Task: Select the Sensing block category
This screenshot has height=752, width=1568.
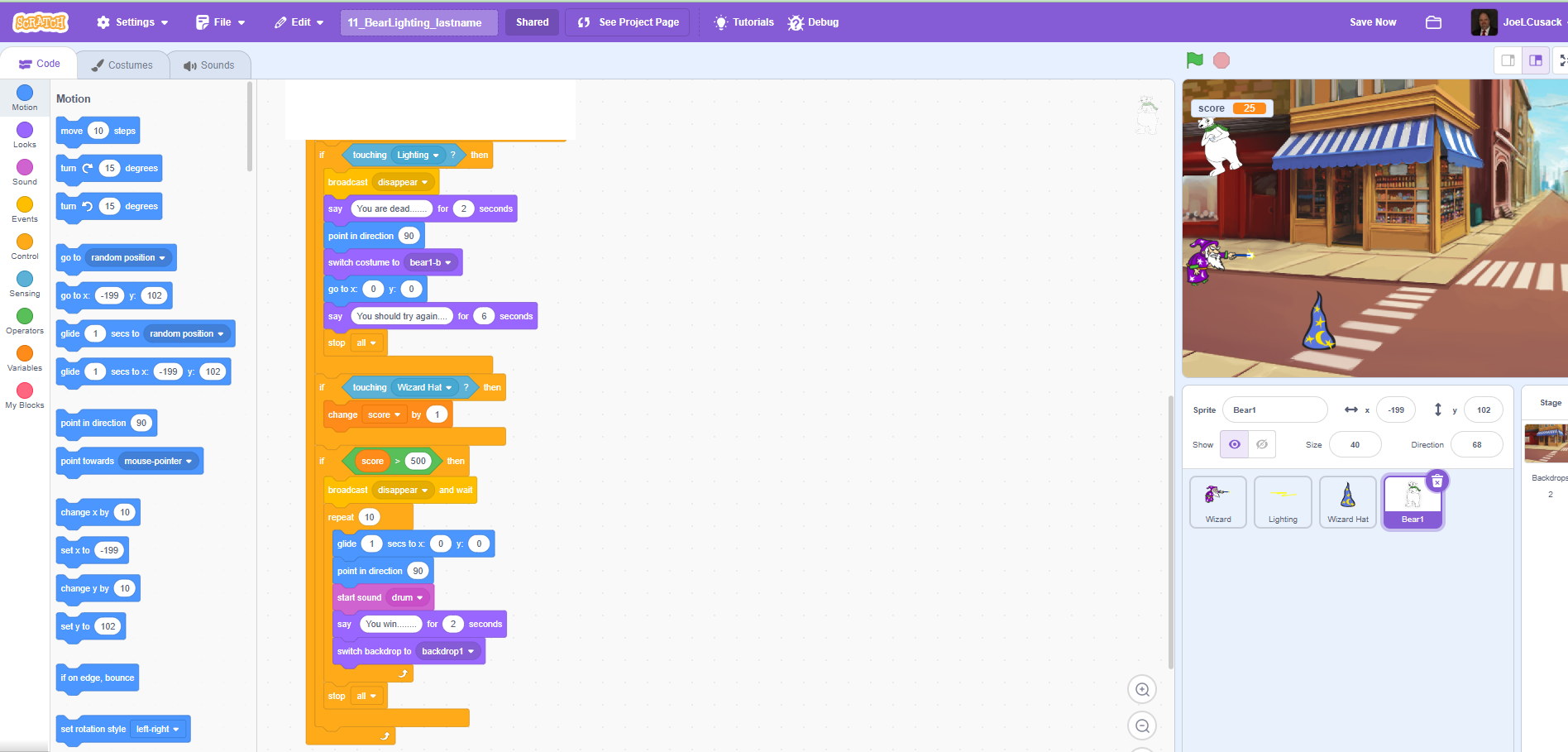Action: click(x=25, y=284)
